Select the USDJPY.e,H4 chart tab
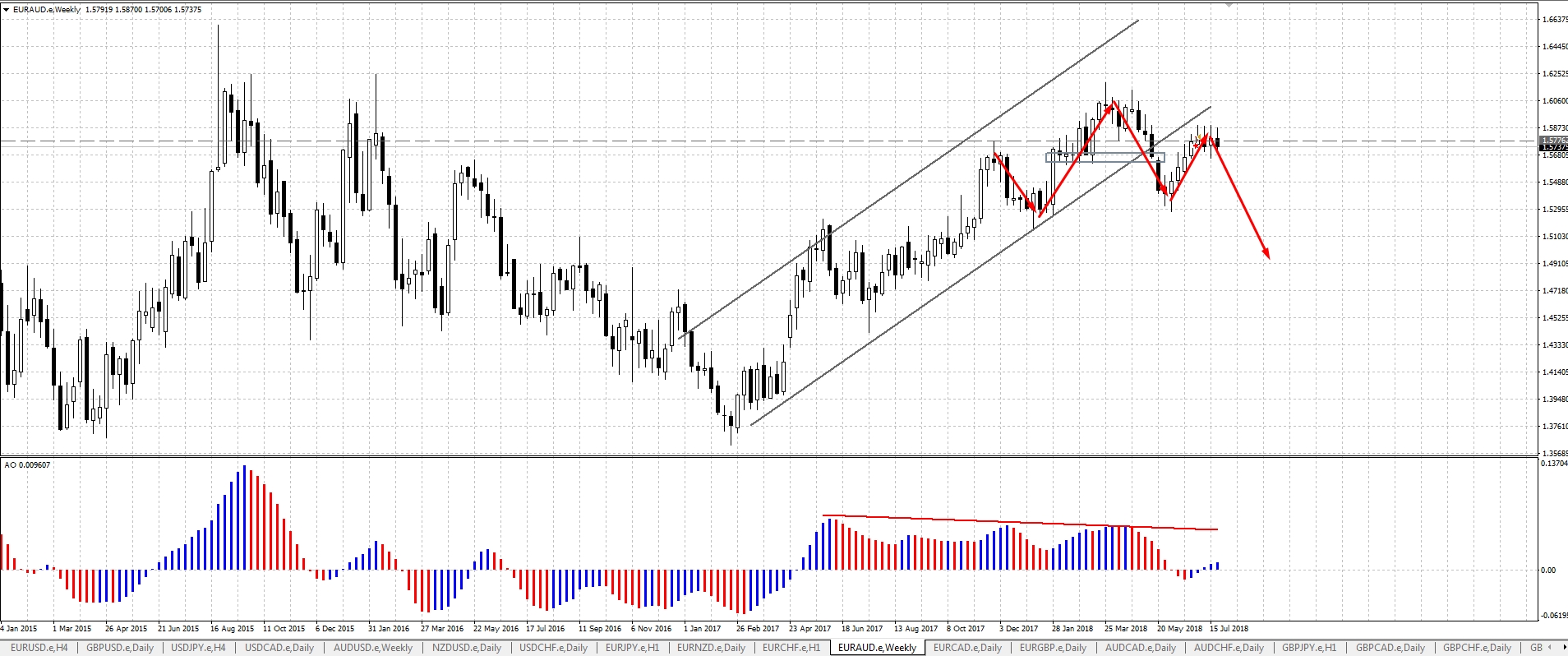This screenshot has width=1568, height=656. 198,648
